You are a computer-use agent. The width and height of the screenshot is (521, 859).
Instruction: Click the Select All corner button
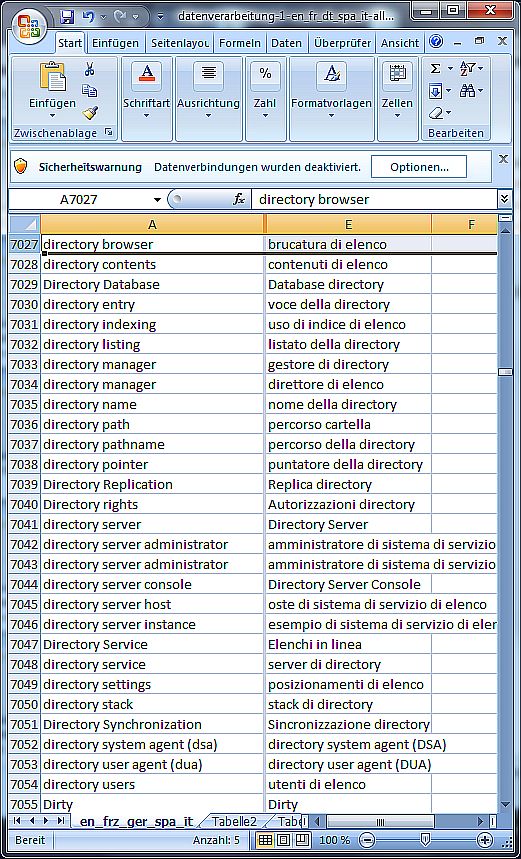[25, 224]
